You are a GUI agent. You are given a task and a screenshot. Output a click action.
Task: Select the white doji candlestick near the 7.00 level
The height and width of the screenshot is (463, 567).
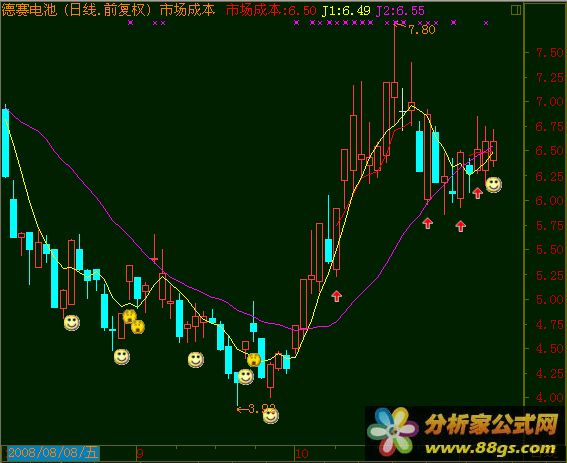[402, 110]
